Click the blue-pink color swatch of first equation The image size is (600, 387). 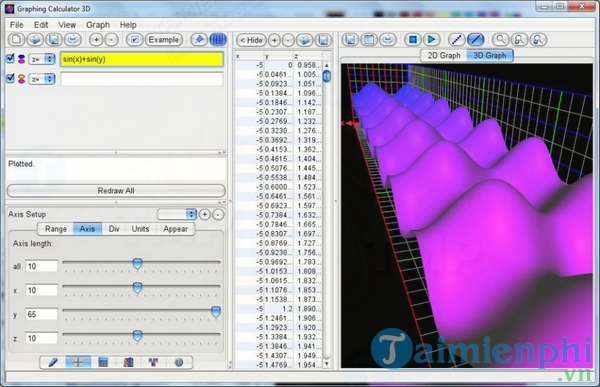tap(21, 59)
